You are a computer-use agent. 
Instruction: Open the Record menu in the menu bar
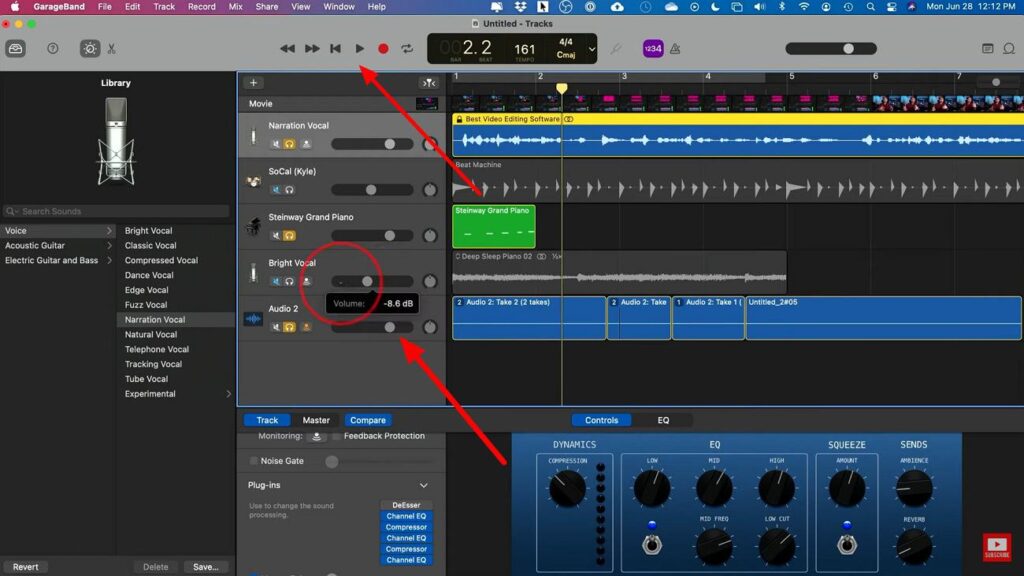[x=201, y=6]
